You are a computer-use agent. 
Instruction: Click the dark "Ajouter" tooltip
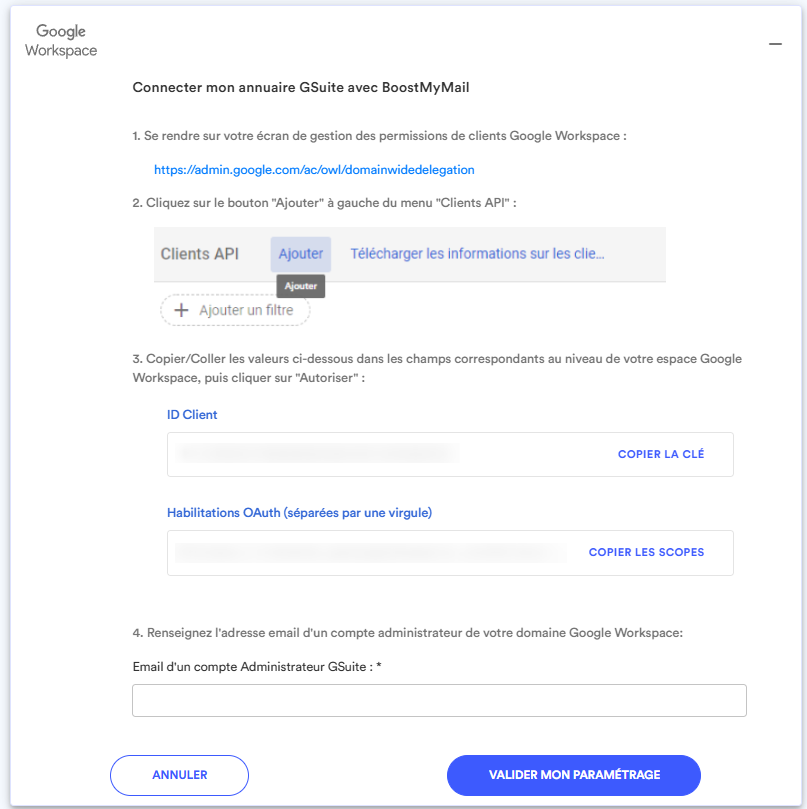click(x=301, y=286)
